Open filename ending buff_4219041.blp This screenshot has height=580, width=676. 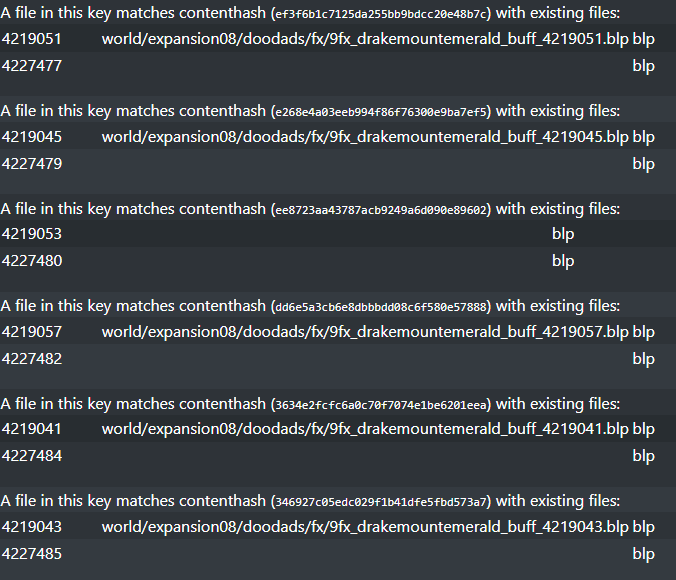click(365, 429)
